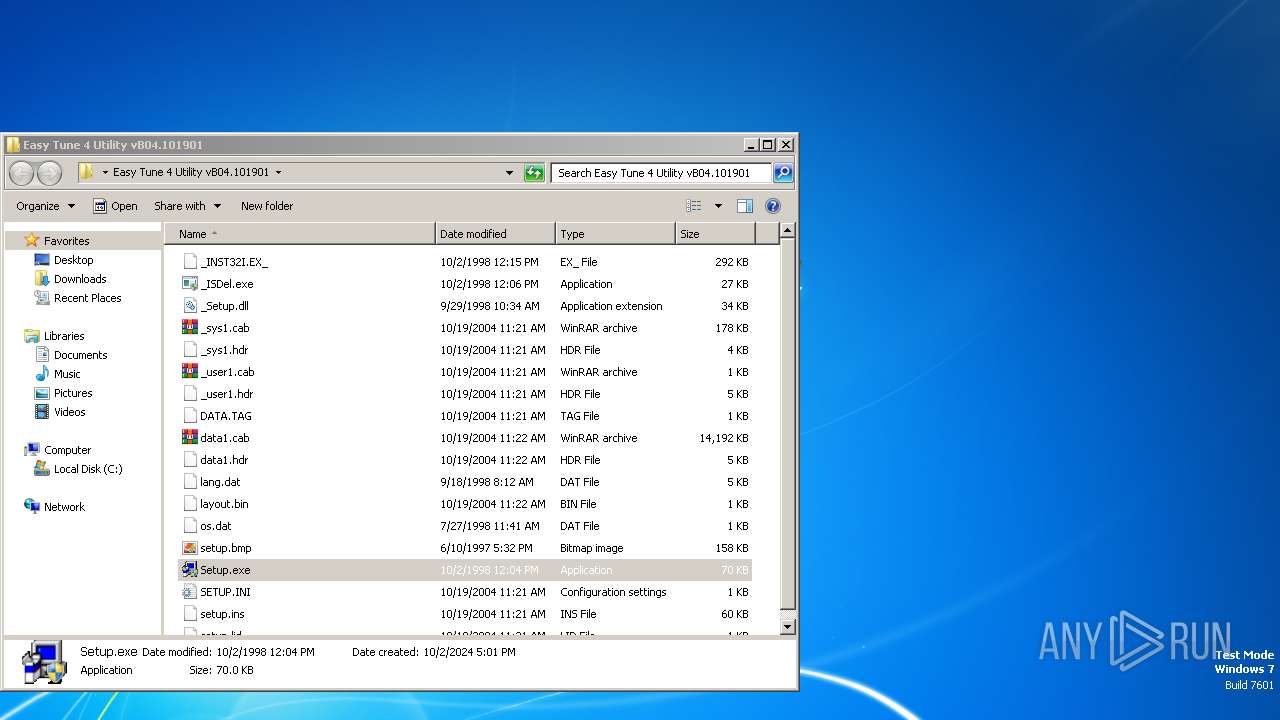Go forward with the Forward arrow button
Viewport: 1280px width, 720px height.
(x=49, y=173)
